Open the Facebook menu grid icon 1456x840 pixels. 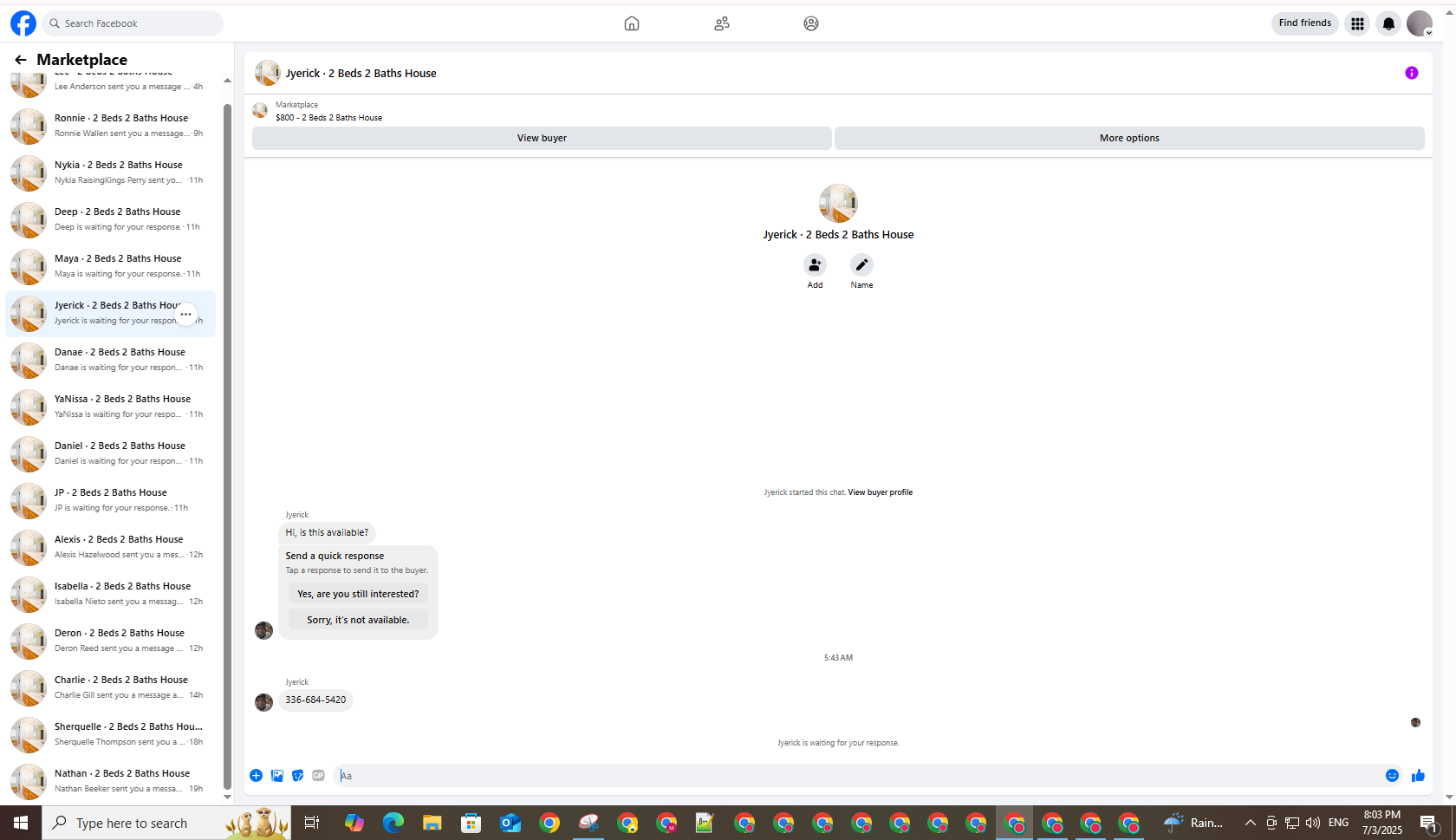click(1357, 23)
